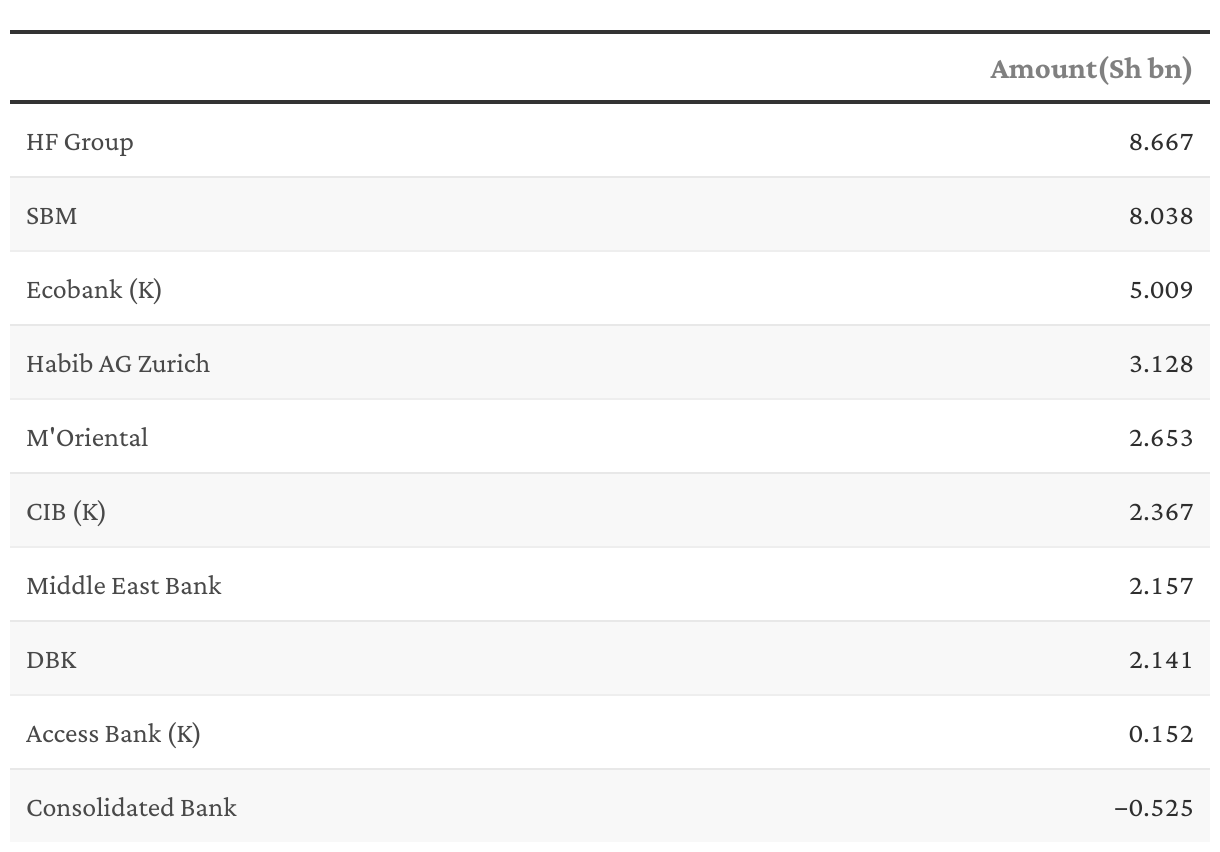Select the 8.038 value for SBM
The width and height of the screenshot is (1220, 852).
1161,216
